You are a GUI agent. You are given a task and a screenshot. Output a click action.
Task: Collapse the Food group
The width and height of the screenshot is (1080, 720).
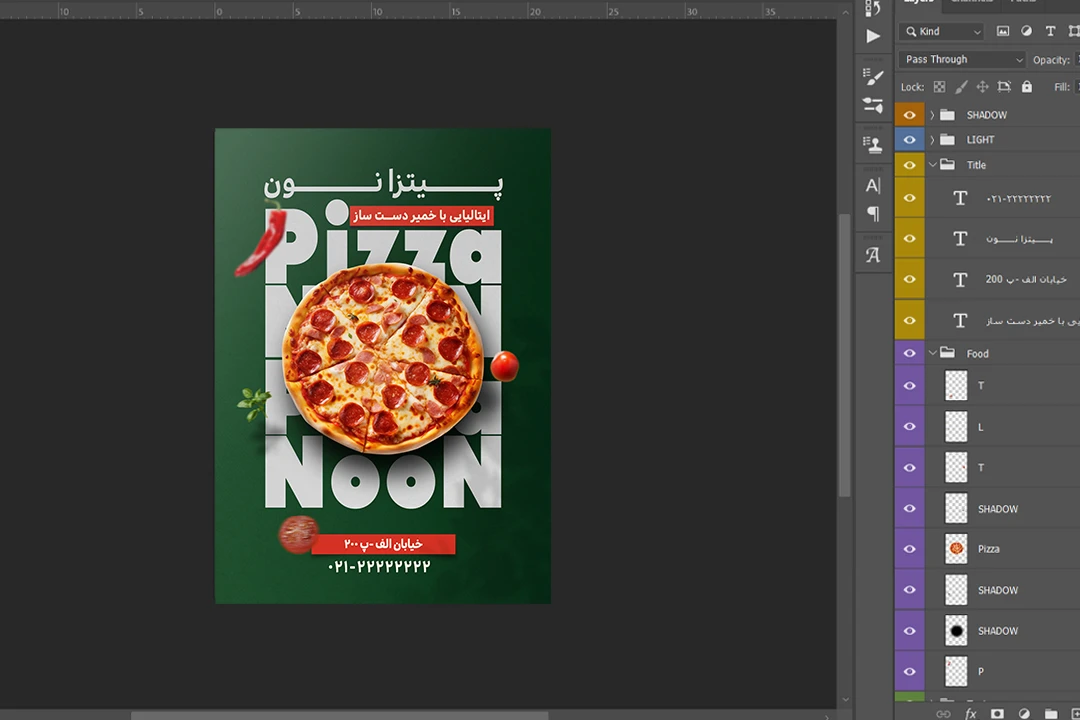pos(933,353)
